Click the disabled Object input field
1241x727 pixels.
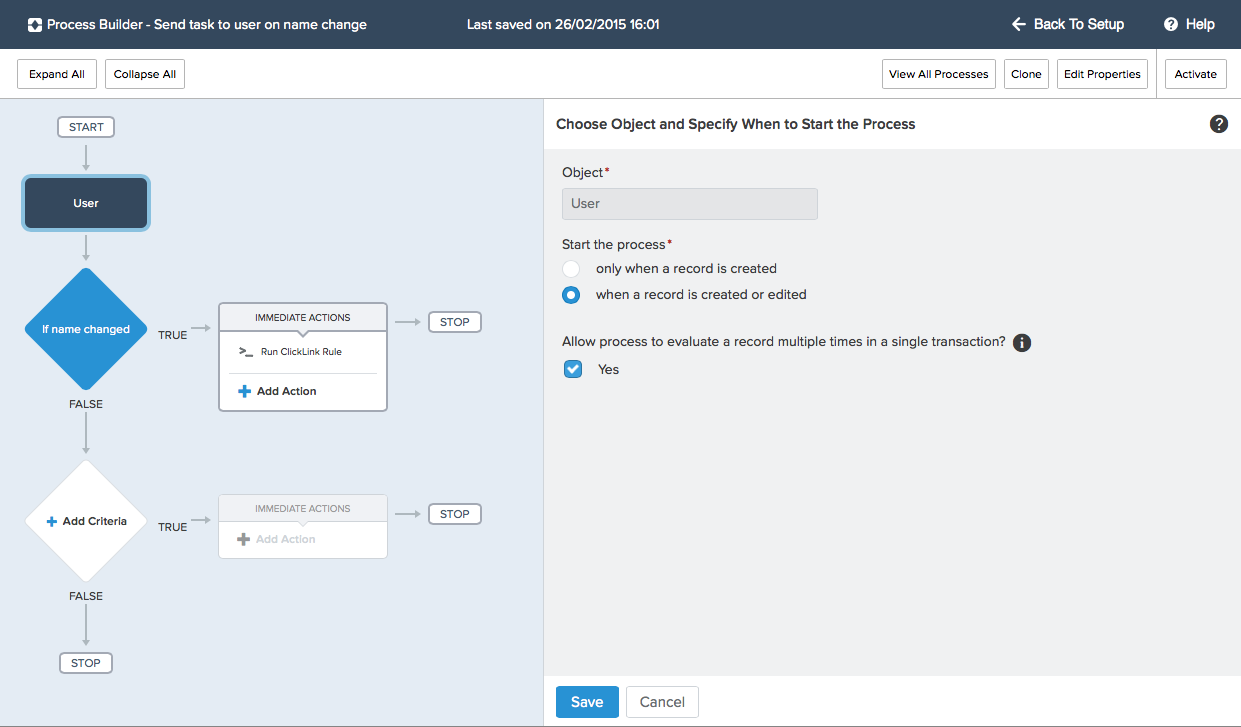click(689, 203)
